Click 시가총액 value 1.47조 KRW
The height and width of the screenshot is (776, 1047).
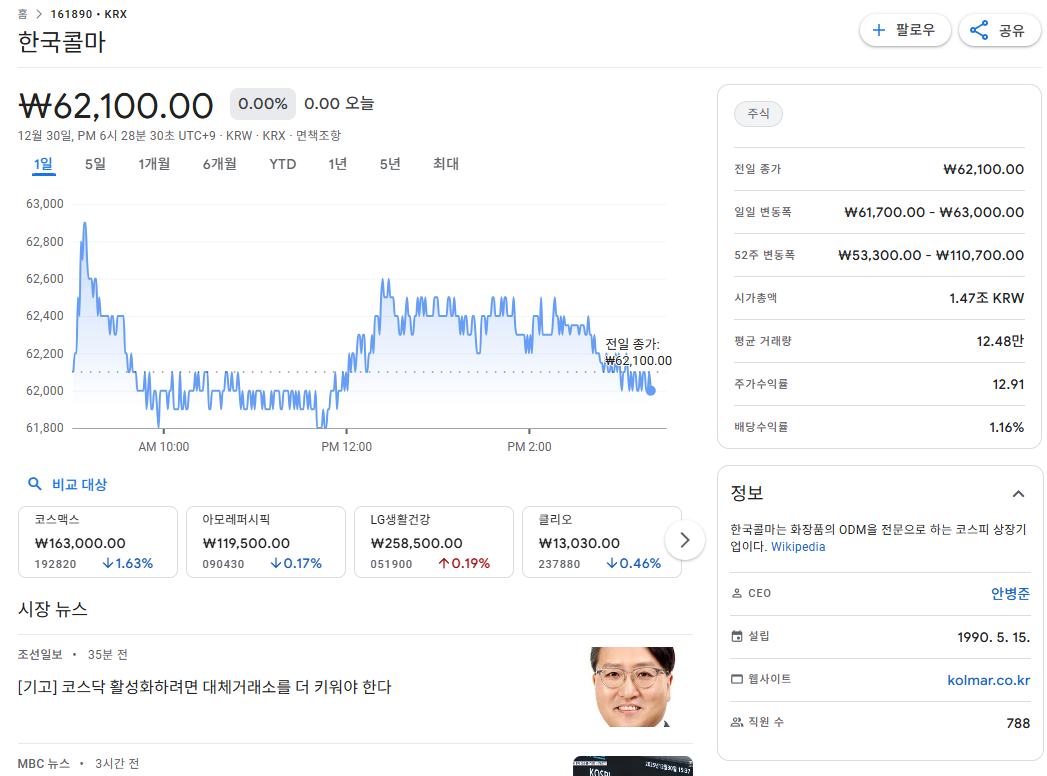pos(986,298)
